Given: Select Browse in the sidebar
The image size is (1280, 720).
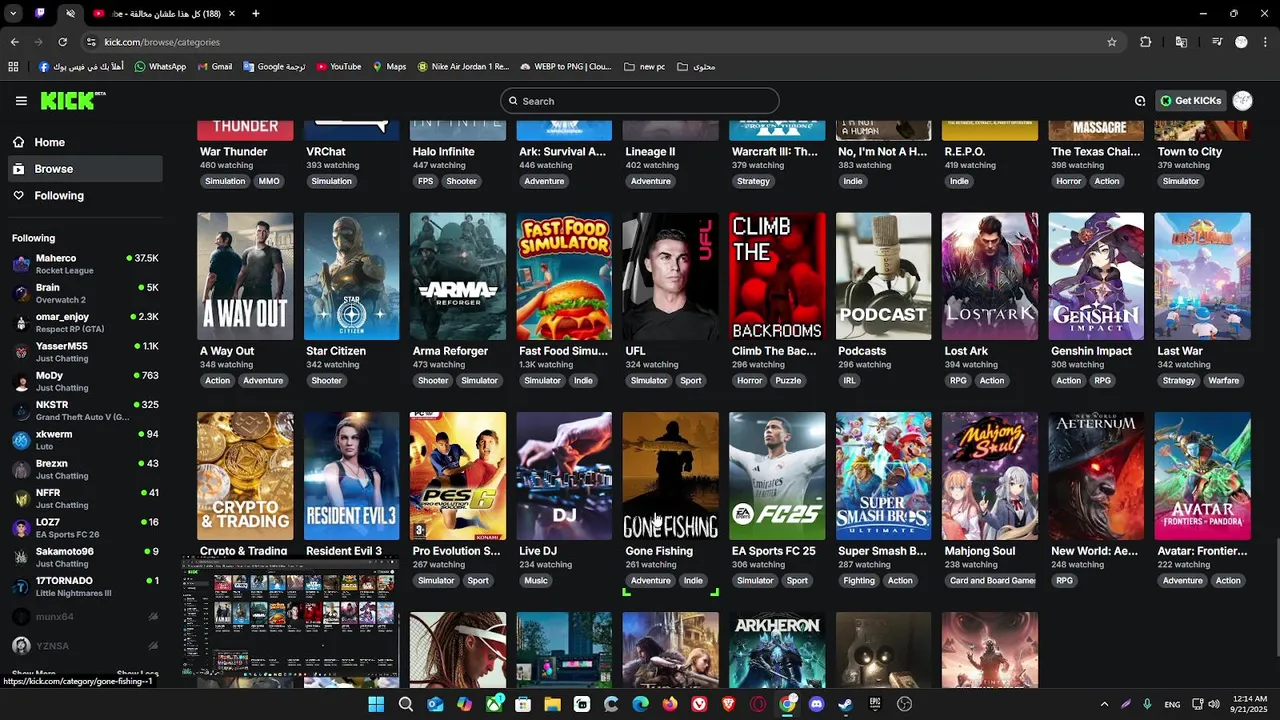Looking at the screenshot, I should (84, 169).
